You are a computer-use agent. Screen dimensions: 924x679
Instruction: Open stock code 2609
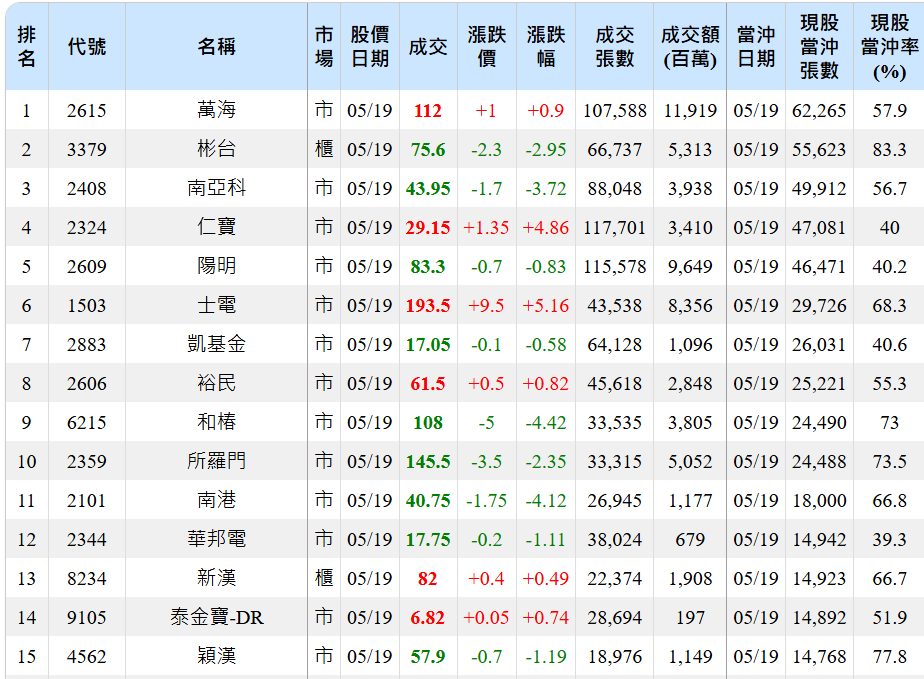(87, 266)
